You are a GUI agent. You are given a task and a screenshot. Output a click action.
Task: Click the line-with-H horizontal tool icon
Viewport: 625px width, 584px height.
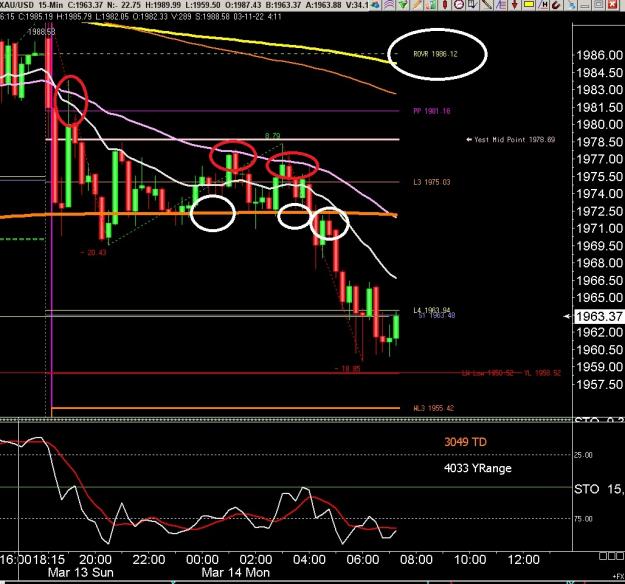542,4
